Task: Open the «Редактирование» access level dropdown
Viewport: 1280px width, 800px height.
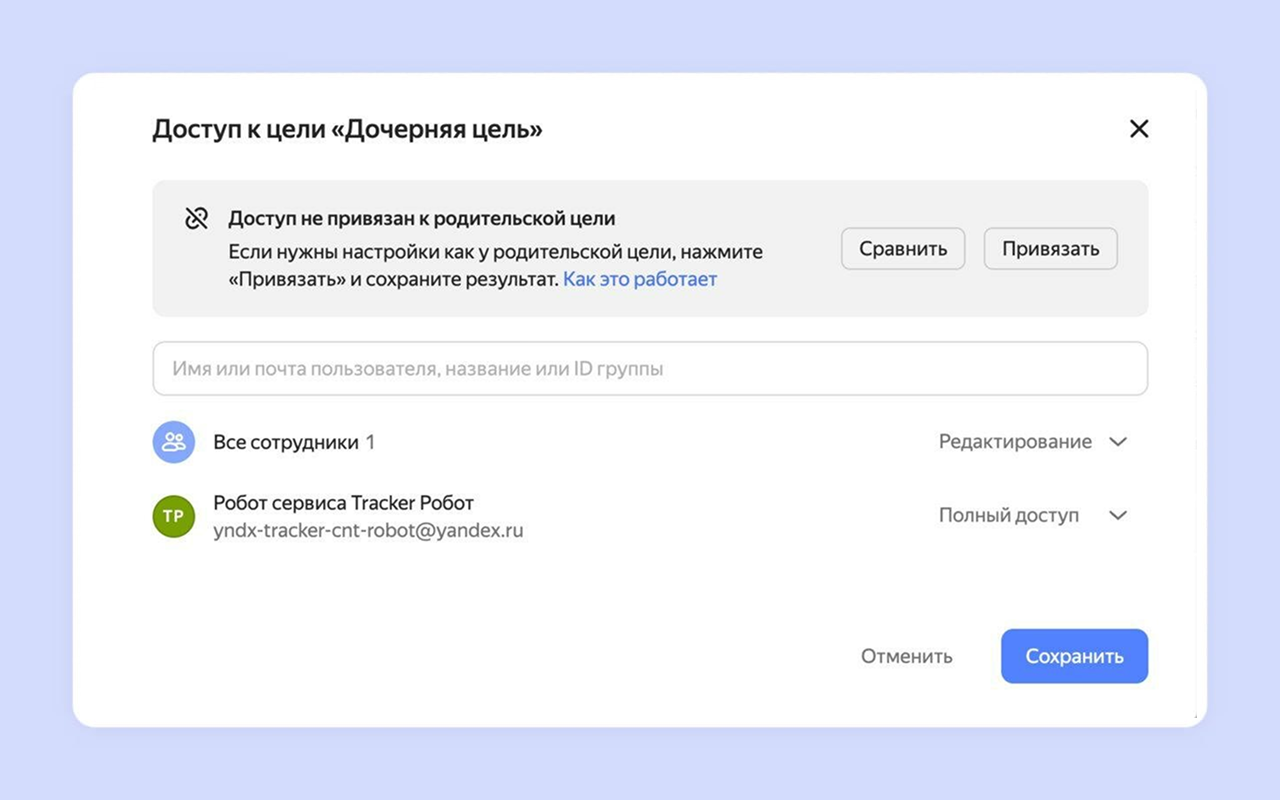Action: pos(1015,442)
